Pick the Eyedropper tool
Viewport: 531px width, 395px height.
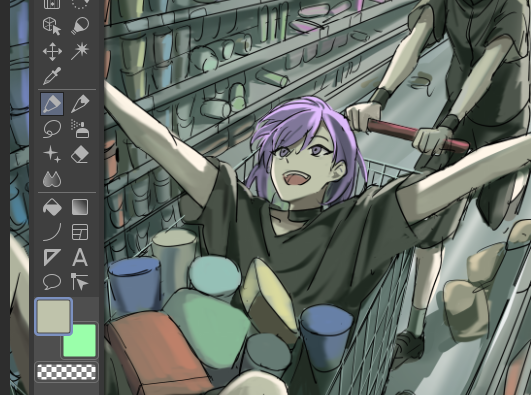52,76
